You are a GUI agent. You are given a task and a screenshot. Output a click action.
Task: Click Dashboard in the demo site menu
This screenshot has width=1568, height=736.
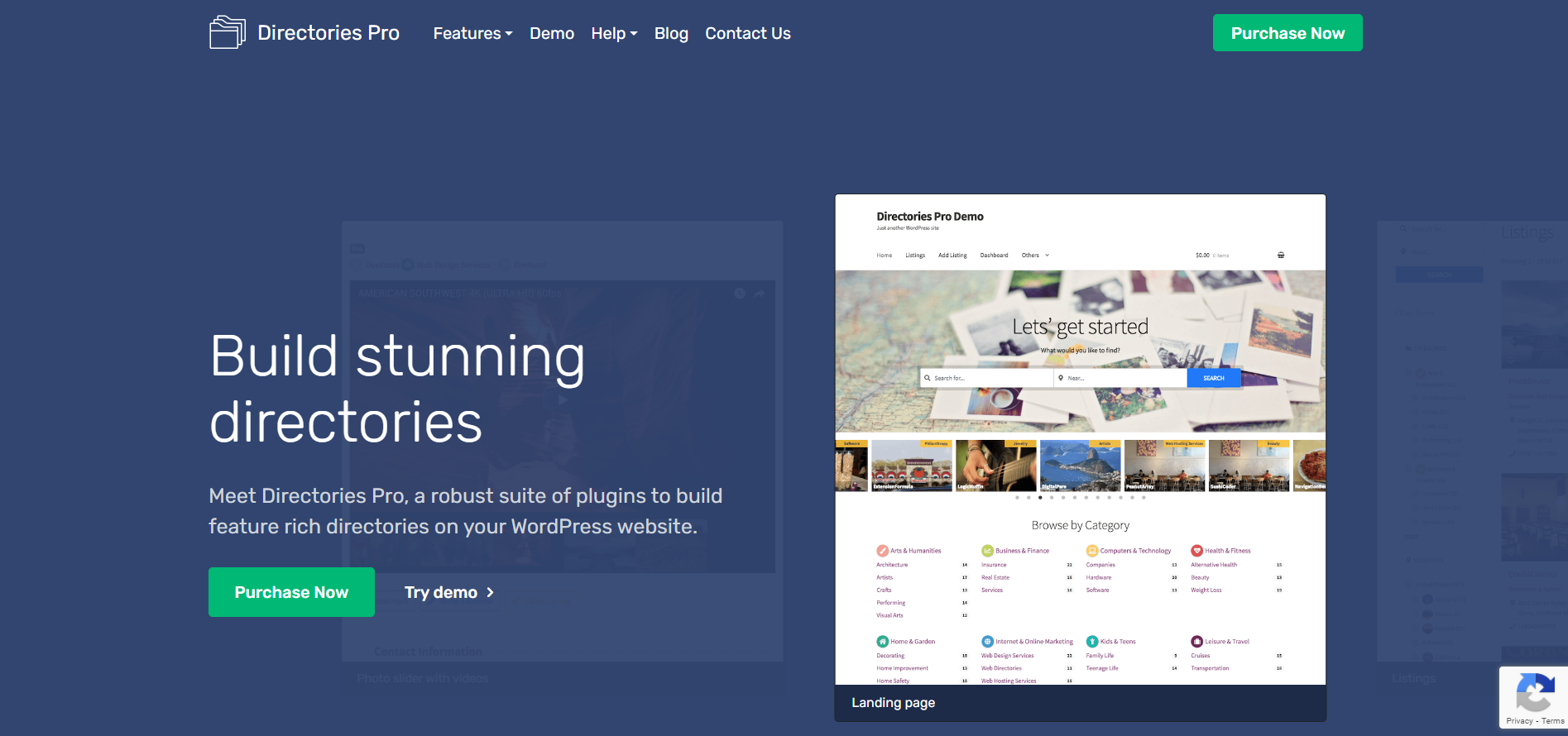coord(994,256)
